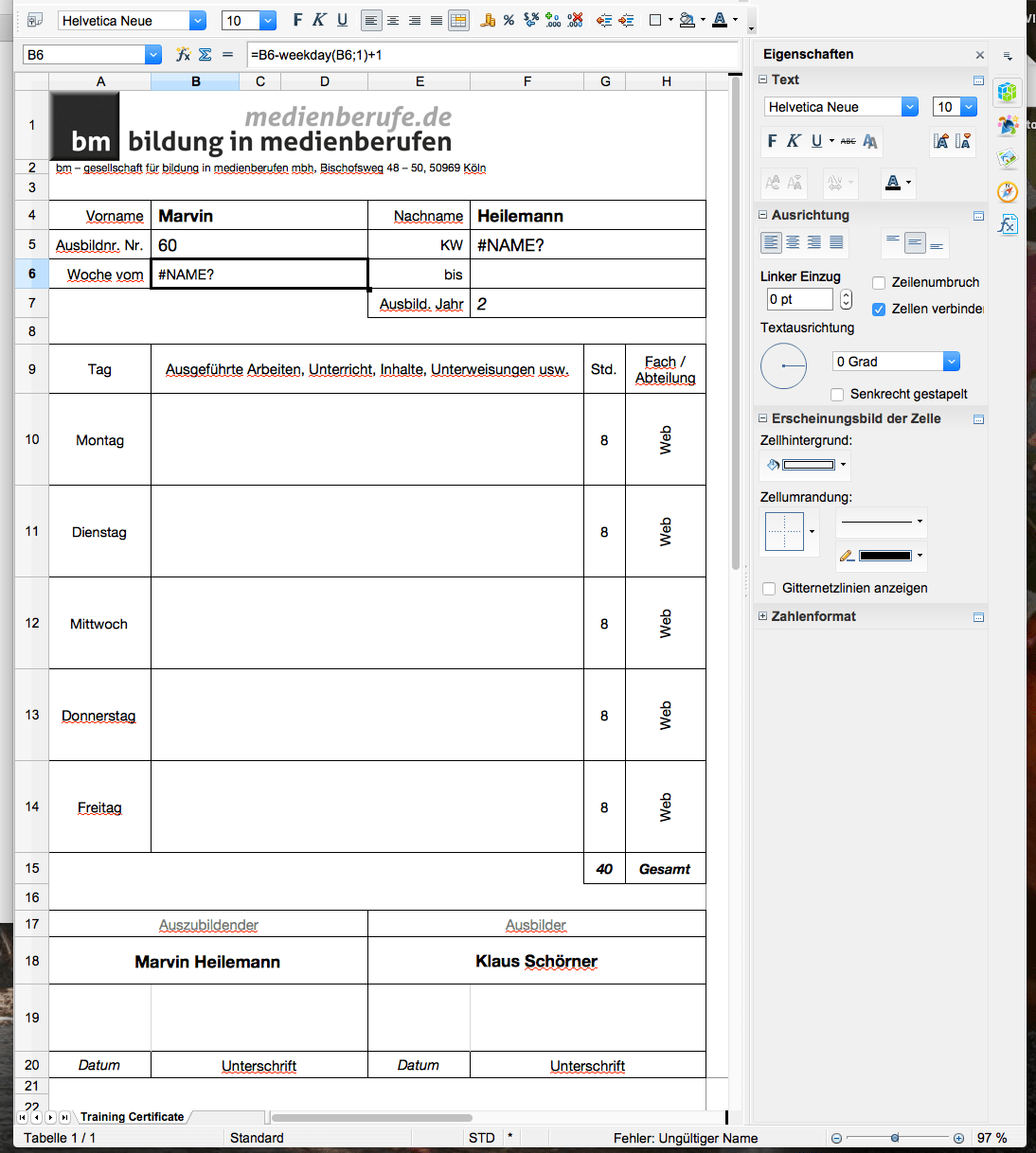Center text horizontally in the Ausrichtung section

click(793, 243)
